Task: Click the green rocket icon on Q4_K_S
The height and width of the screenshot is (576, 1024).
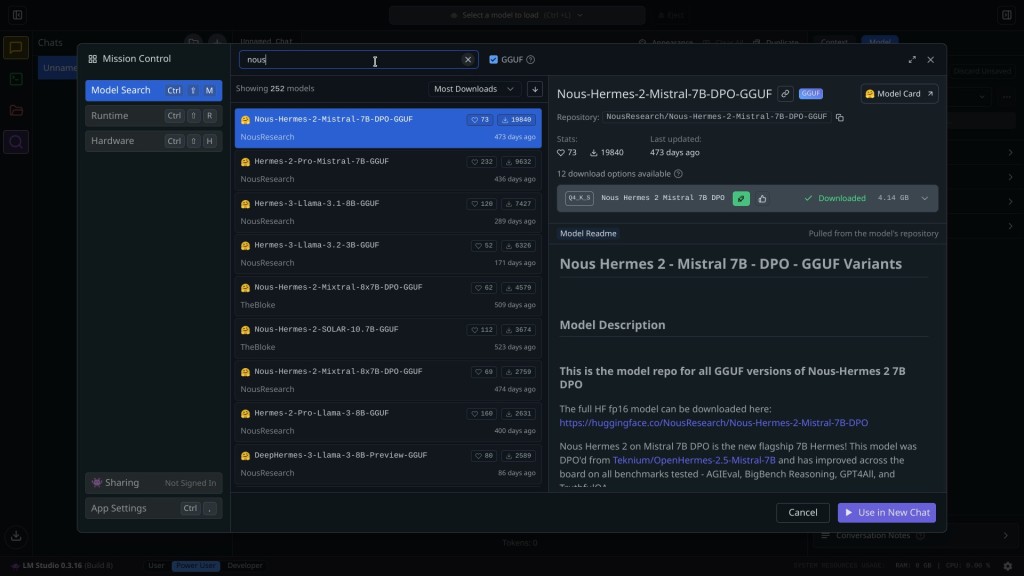Action: pos(741,199)
